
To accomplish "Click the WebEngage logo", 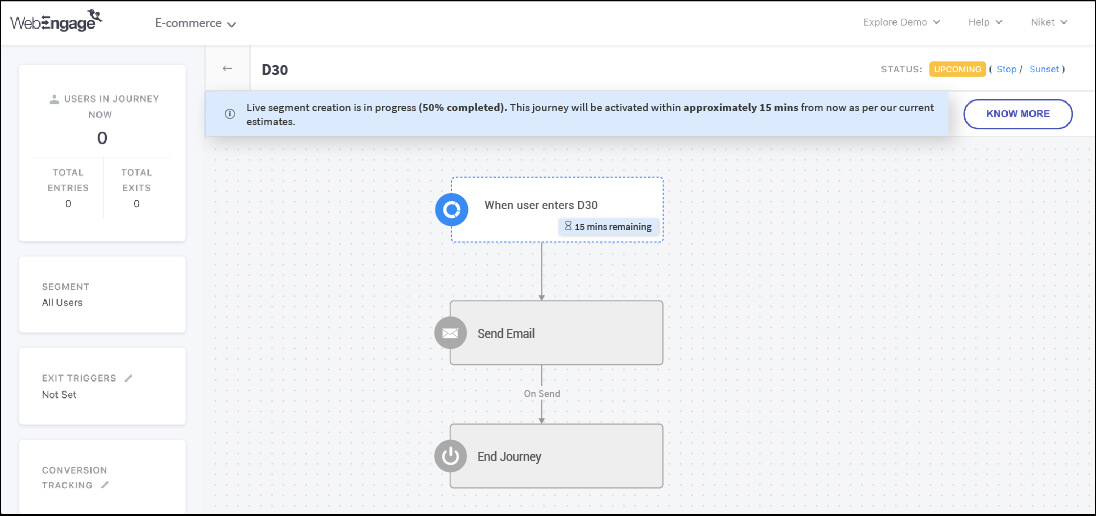I will tap(56, 21).
